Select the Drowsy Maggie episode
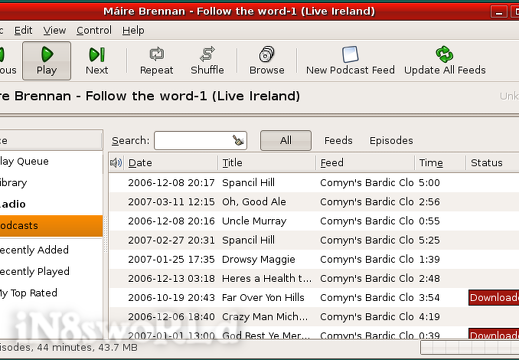 point(314,259)
